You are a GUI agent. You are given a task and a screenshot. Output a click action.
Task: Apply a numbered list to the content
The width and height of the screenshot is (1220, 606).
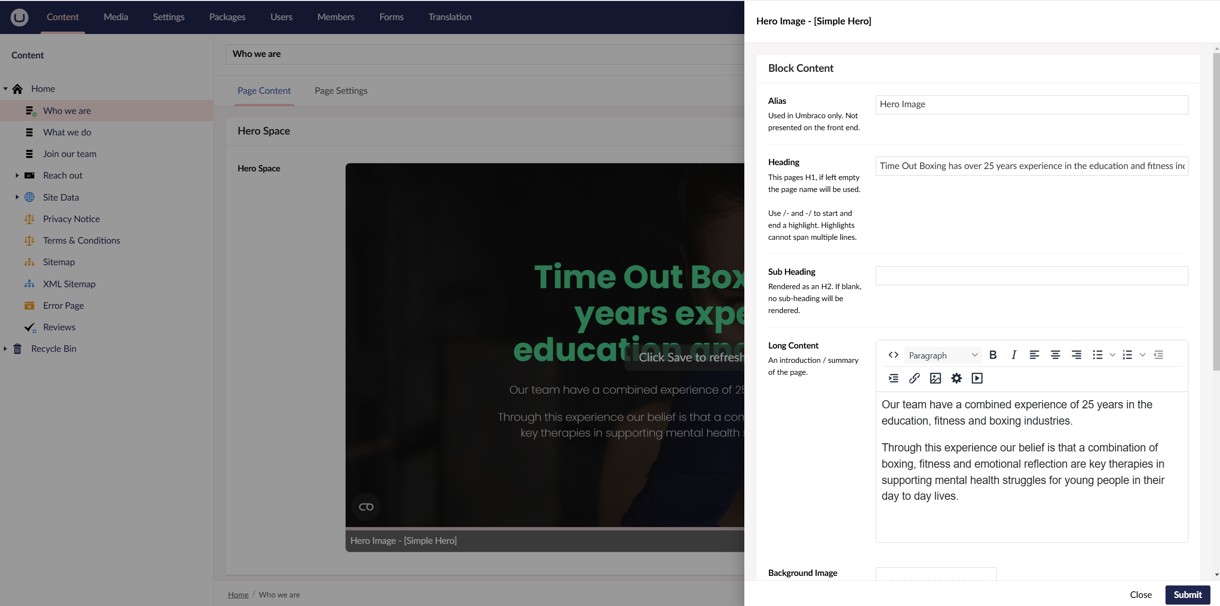pyautogui.click(x=1127, y=354)
